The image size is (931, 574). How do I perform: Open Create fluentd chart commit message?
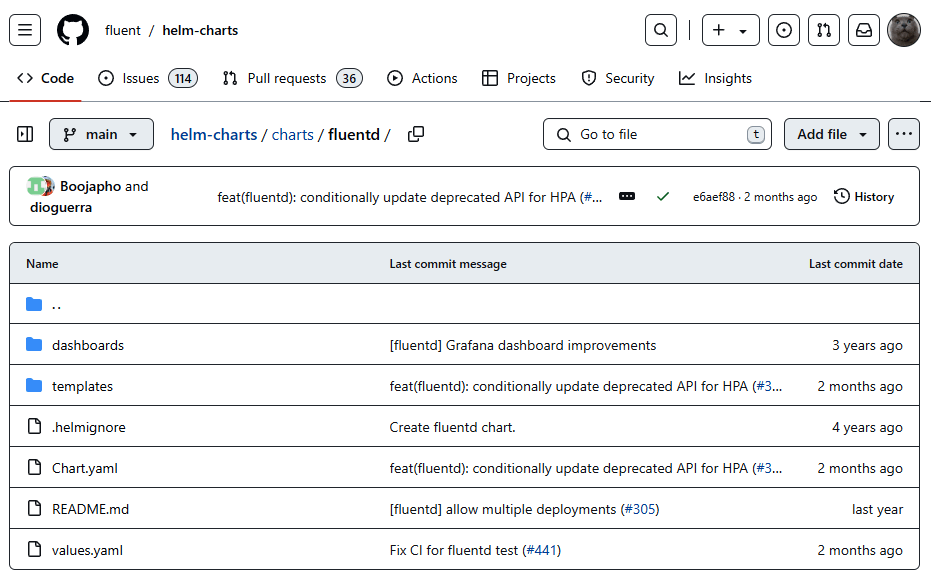452,427
